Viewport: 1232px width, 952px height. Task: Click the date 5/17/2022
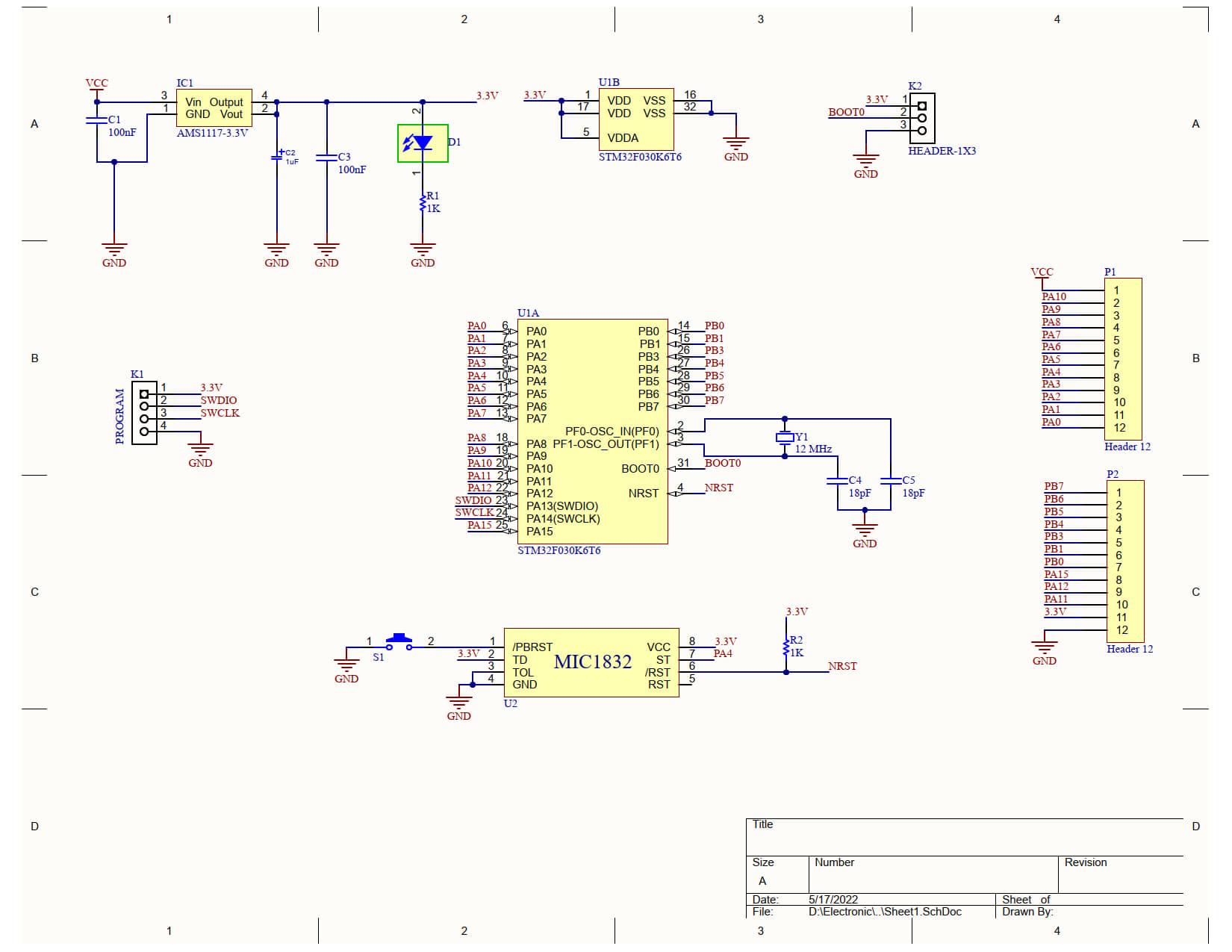pos(833,900)
